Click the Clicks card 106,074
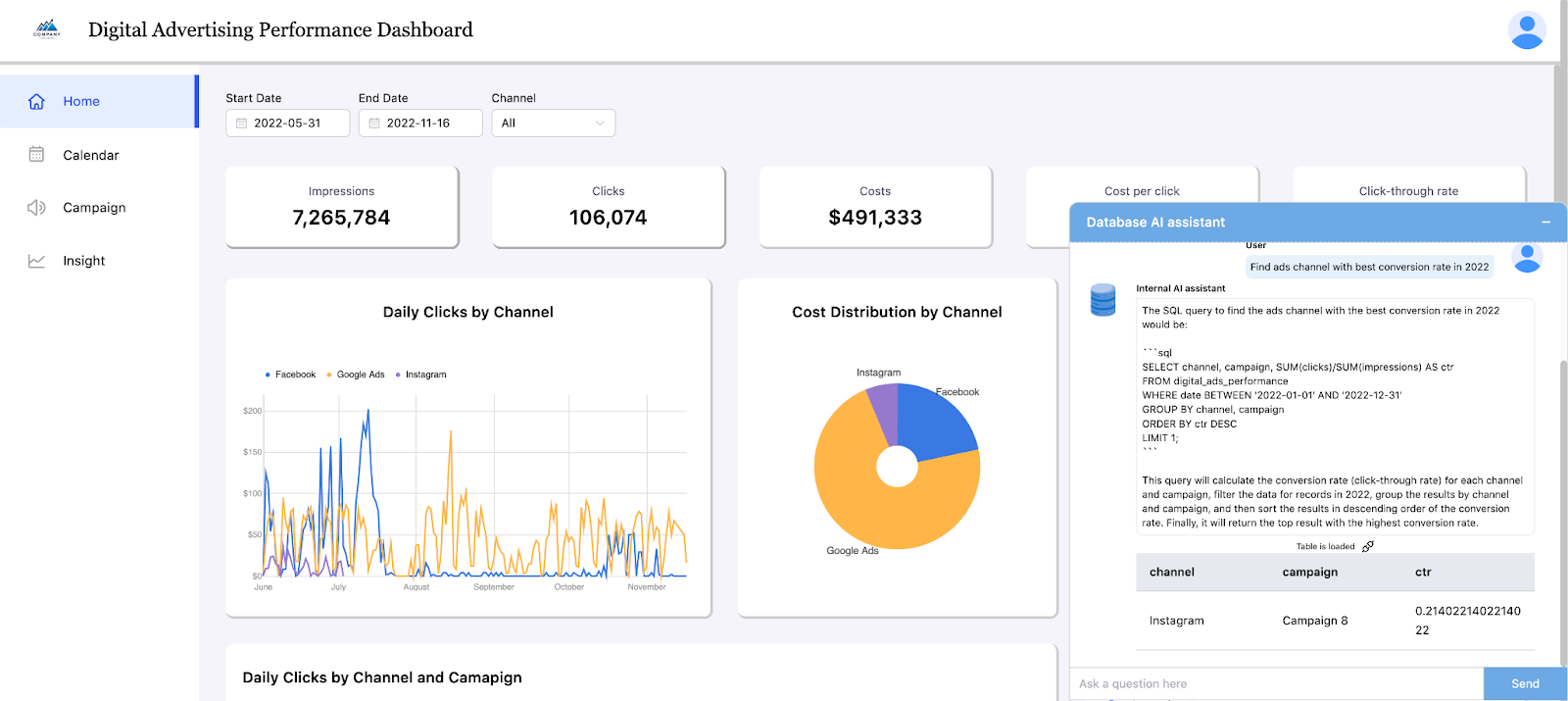This screenshot has width=1568, height=701. [x=608, y=206]
